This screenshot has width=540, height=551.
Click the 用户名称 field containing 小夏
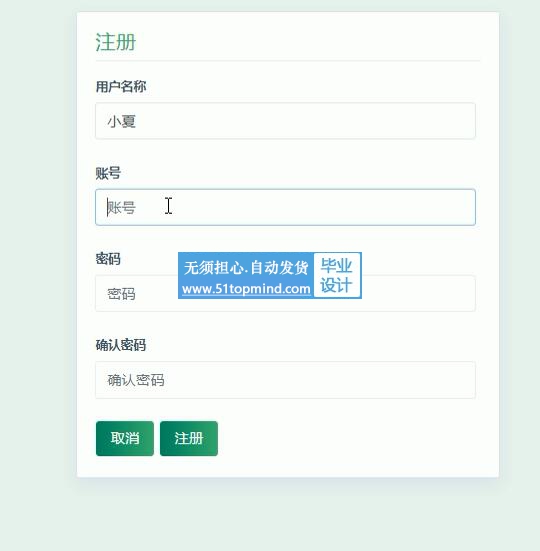click(x=285, y=121)
